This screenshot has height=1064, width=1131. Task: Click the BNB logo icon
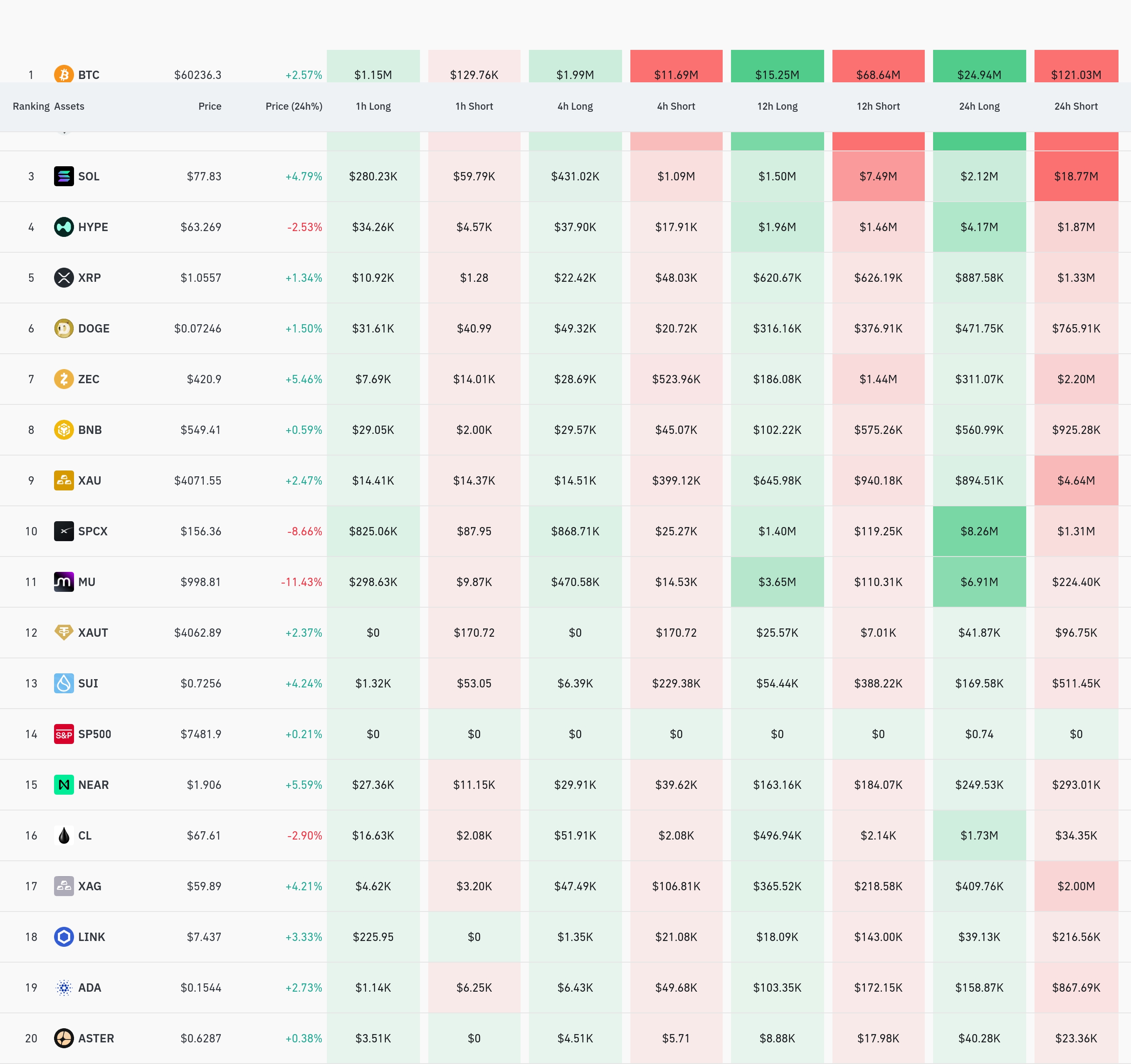pyautogui.click(x=64, y=429)
